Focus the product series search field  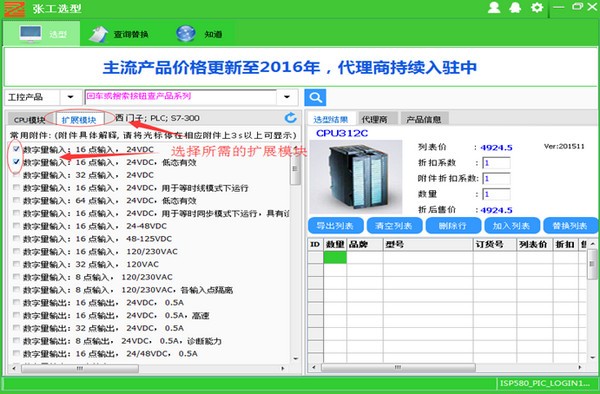pos(180,97)
